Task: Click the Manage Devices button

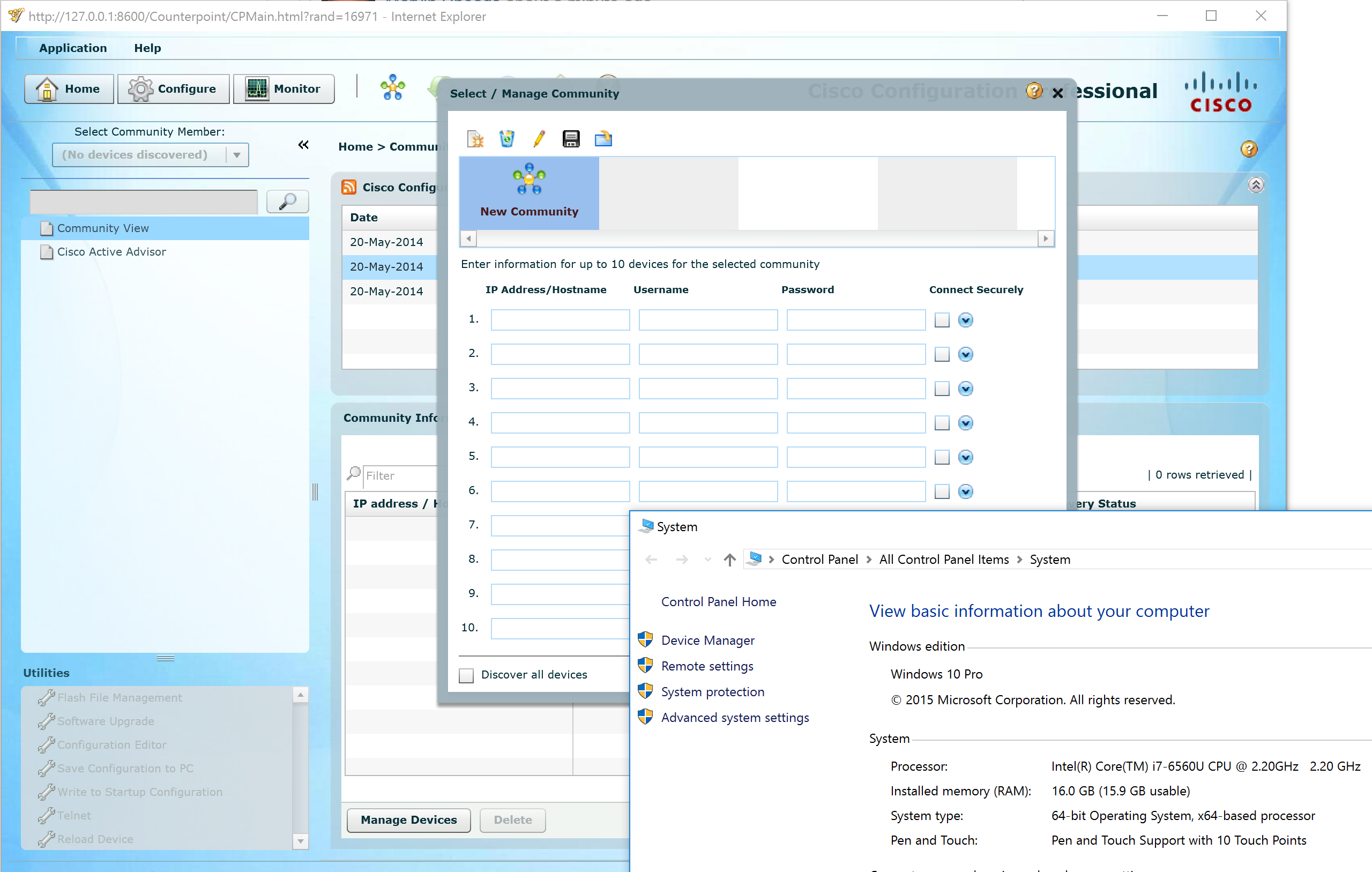Action: pyautogui.click(x=408, y=819)
